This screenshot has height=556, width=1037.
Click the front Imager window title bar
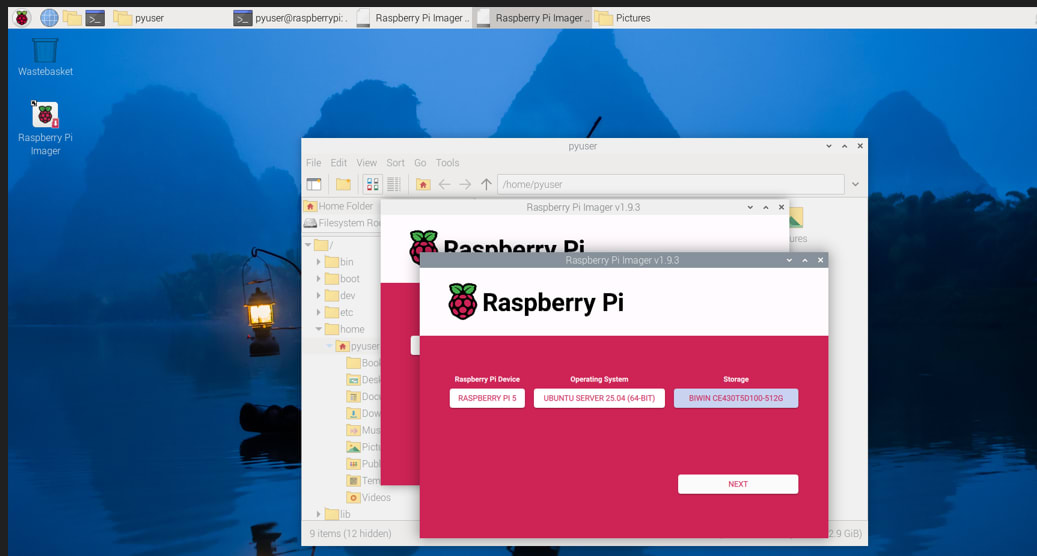point(622,260)
